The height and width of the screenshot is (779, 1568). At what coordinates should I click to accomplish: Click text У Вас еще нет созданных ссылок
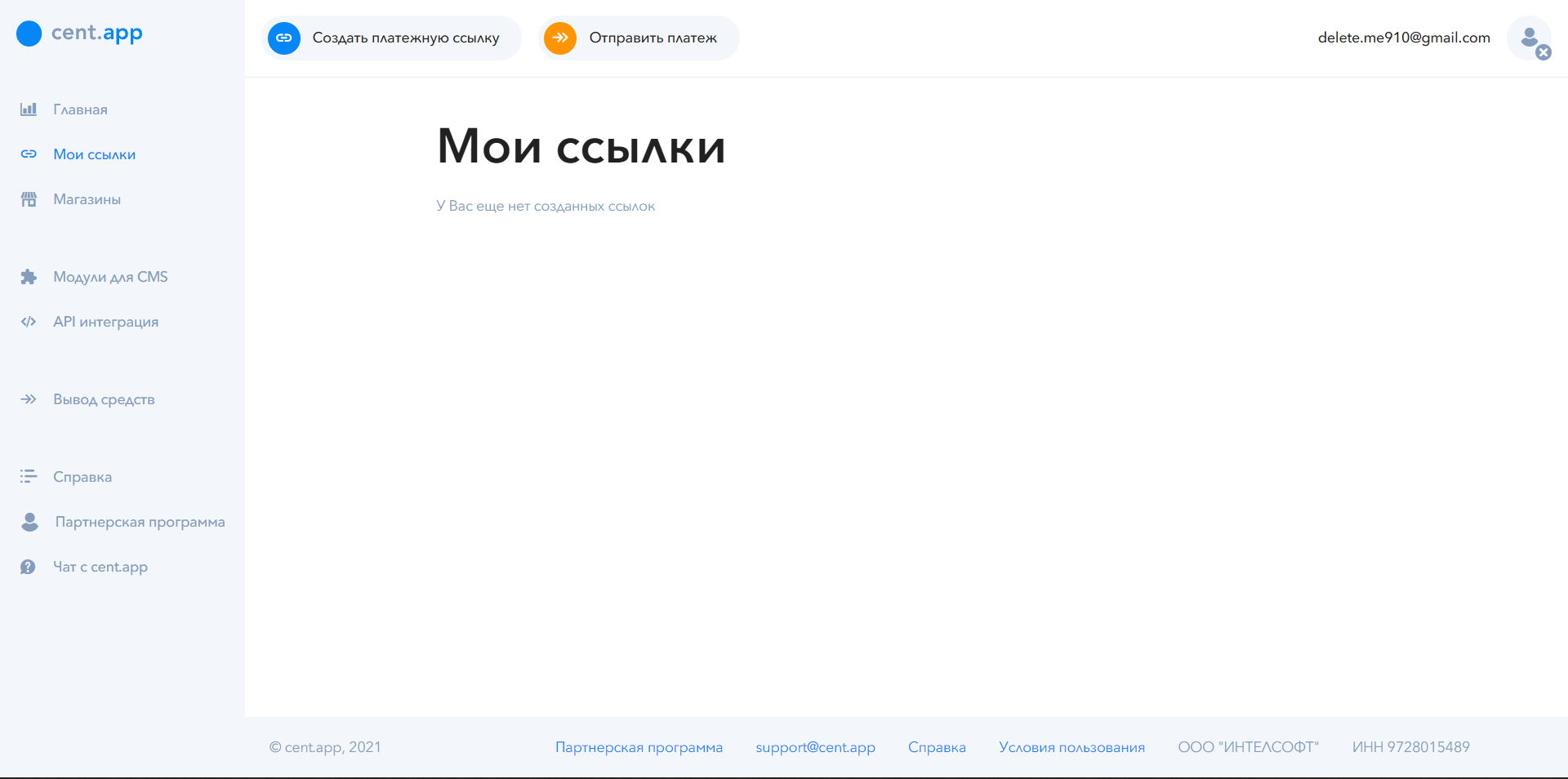(546, 207)
